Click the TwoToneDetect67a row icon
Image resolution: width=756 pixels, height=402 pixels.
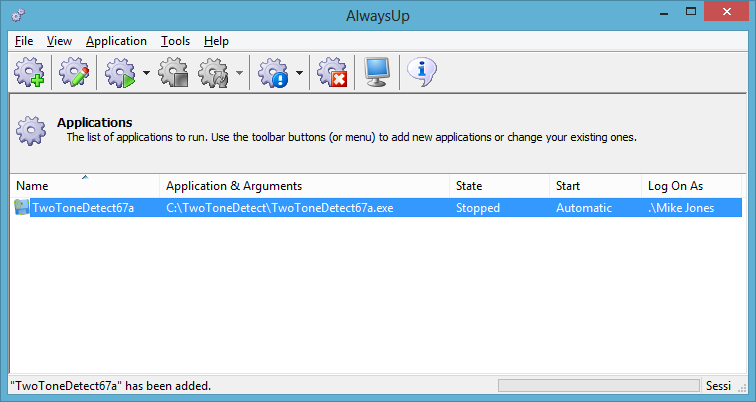pos(21,207)
